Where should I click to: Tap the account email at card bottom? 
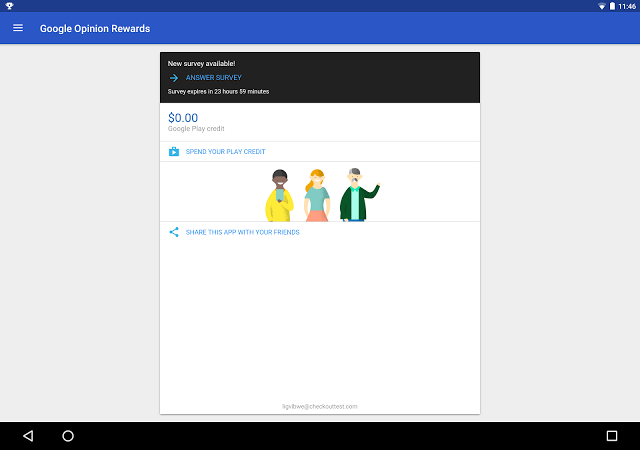pyautogui.click(x=319, y=406)
